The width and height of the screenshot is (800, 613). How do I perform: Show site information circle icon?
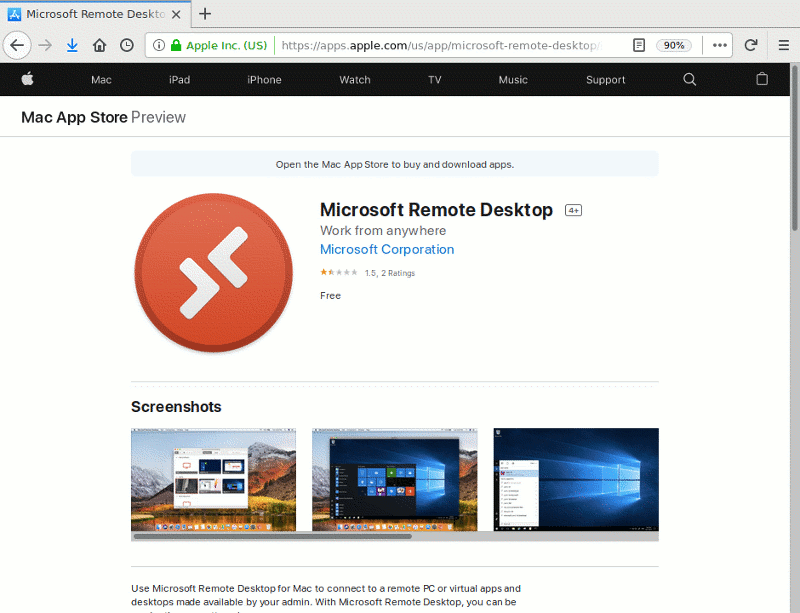pos(159,45)
